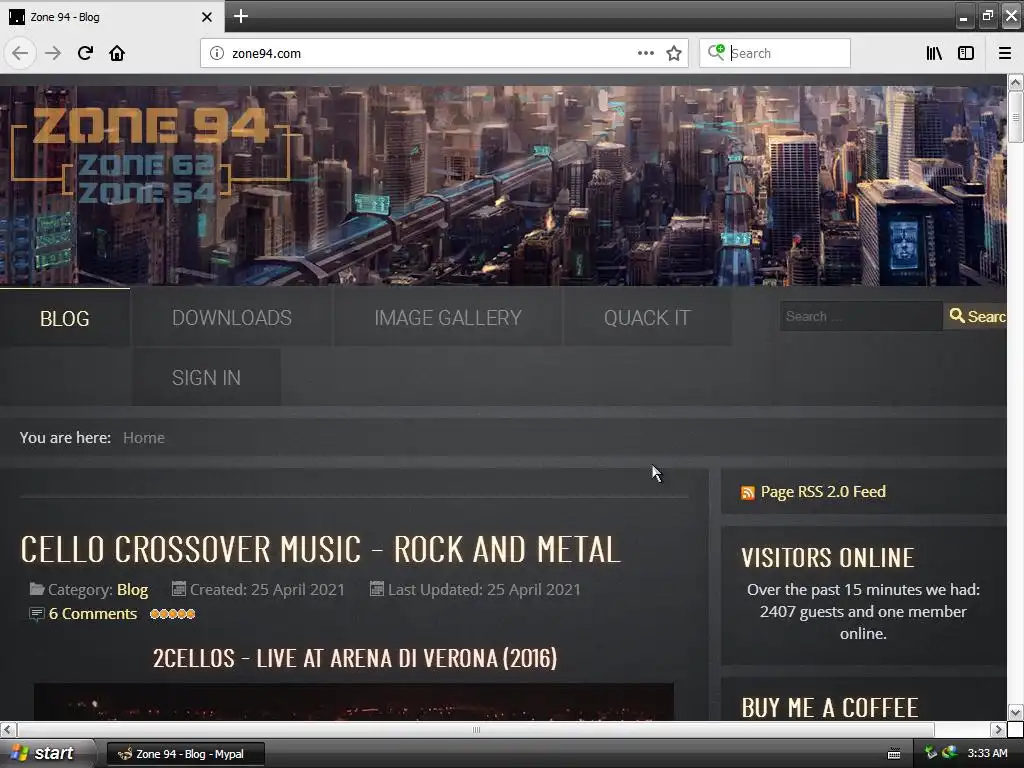
Task: Toggle the sidebar view icon
Action: [966, 54]
